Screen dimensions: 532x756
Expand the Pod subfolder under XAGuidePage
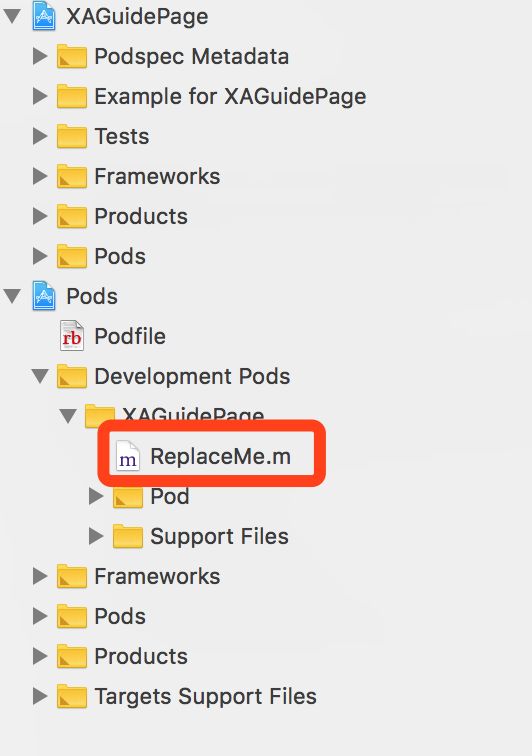point(96,496)
